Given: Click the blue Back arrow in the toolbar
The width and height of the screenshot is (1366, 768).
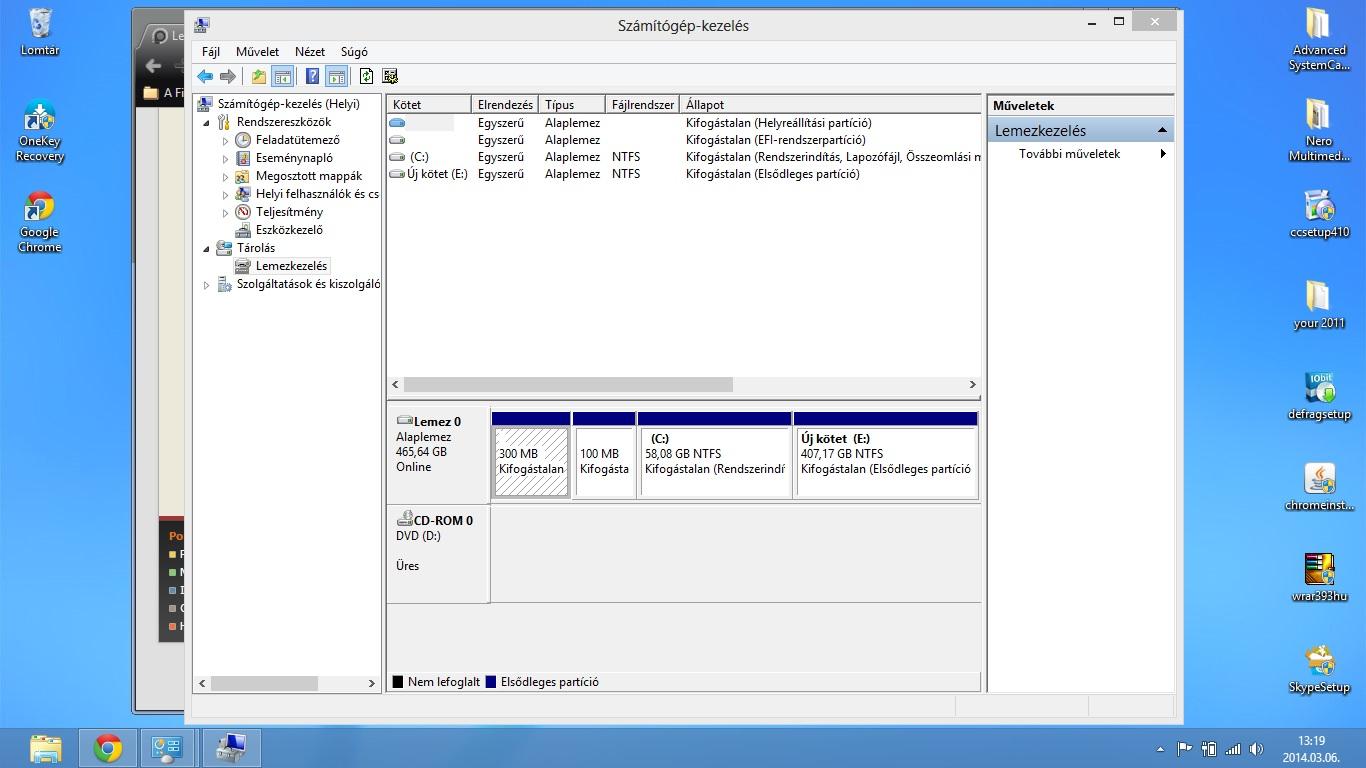Looking at the screenshot, I should click(x=205, y=76).
